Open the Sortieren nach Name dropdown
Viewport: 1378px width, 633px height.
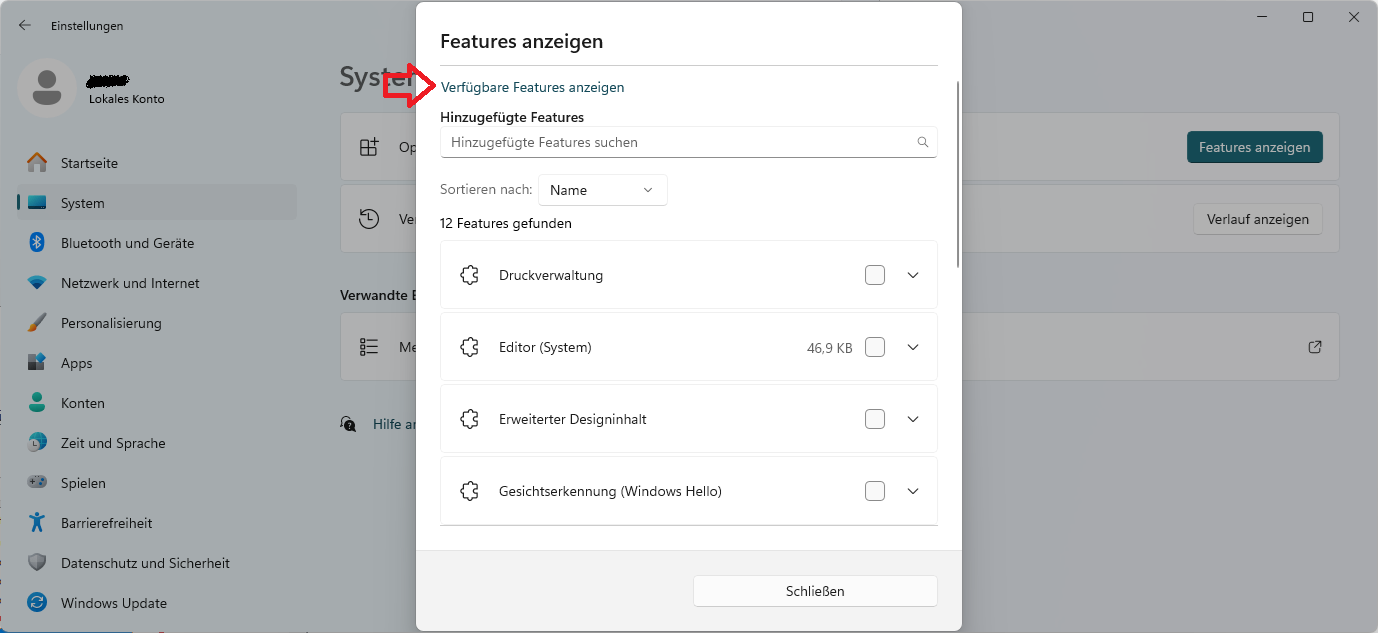602,189
